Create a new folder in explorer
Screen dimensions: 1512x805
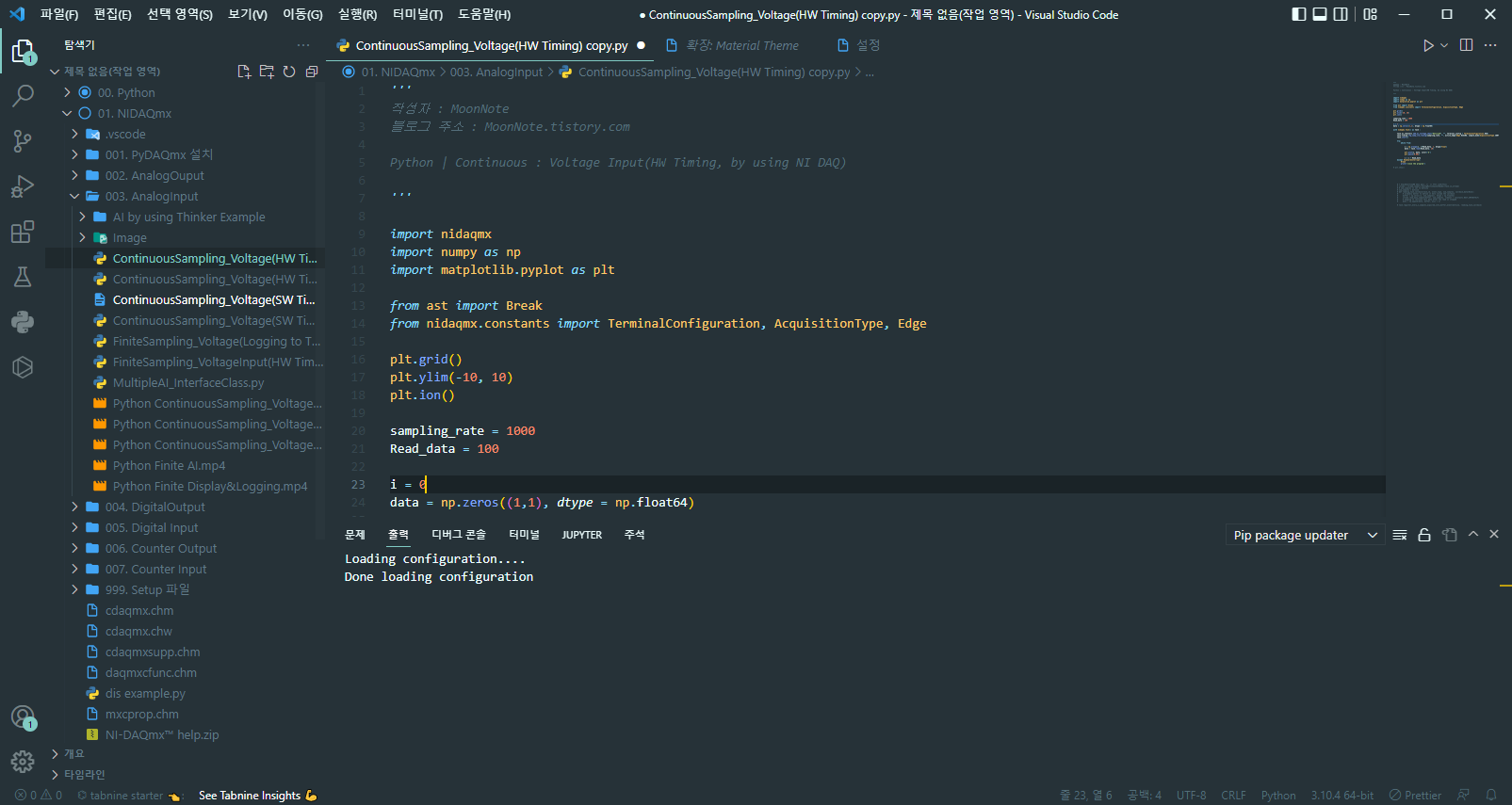point(267,72)
